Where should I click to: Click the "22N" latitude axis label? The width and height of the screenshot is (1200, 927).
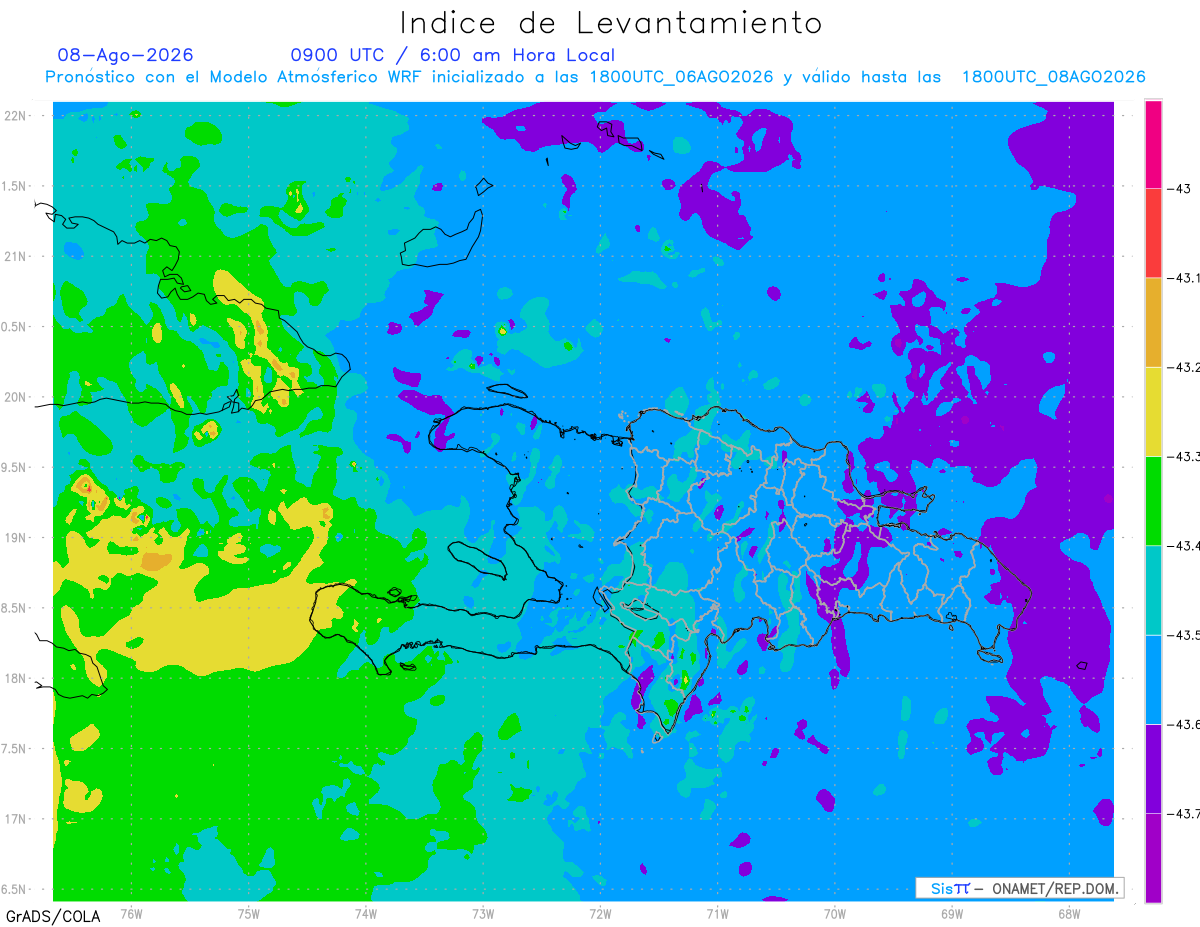pyautogui.click(x=16, y=116)
